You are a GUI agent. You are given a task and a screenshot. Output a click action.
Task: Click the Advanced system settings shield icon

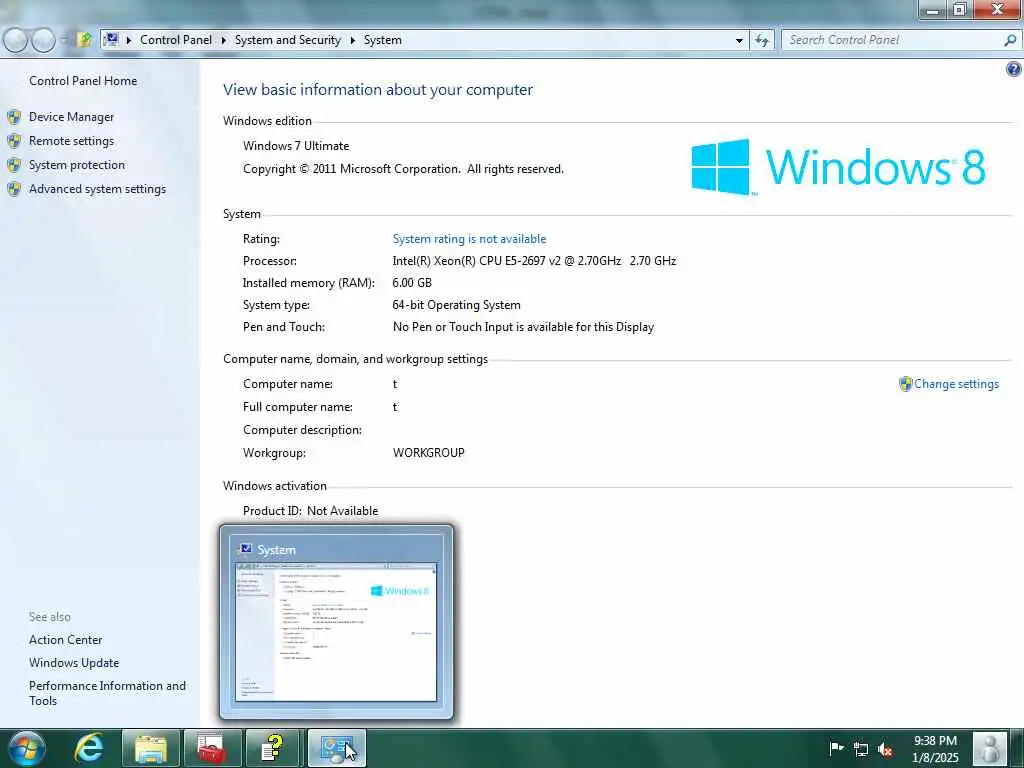(x=14, y=189)
